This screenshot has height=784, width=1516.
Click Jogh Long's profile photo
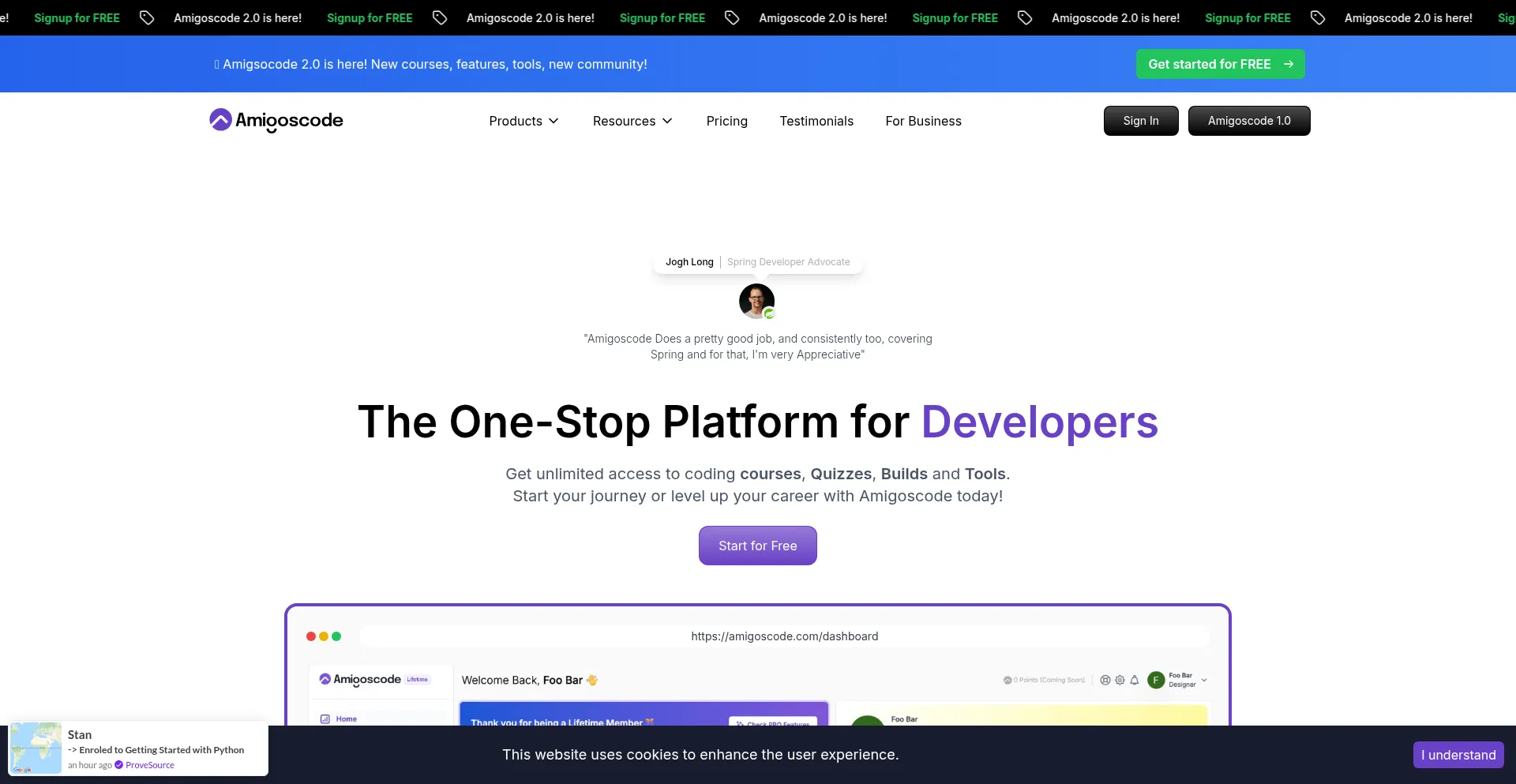tap(756, 301)
